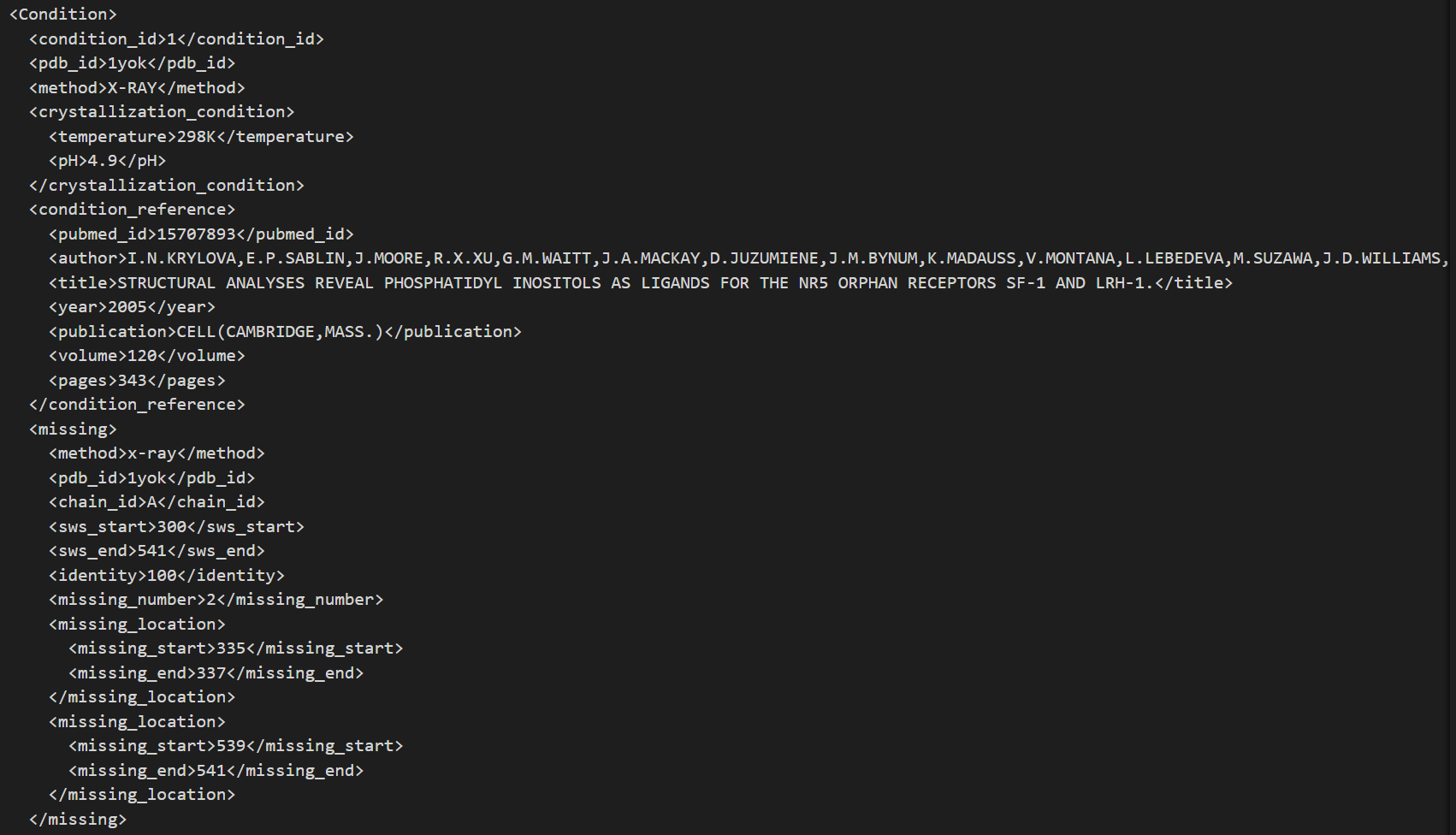Click the chain_id A line
This screenshot has height=835, width=1456.
pyautogui.click(x=157, y=502)
